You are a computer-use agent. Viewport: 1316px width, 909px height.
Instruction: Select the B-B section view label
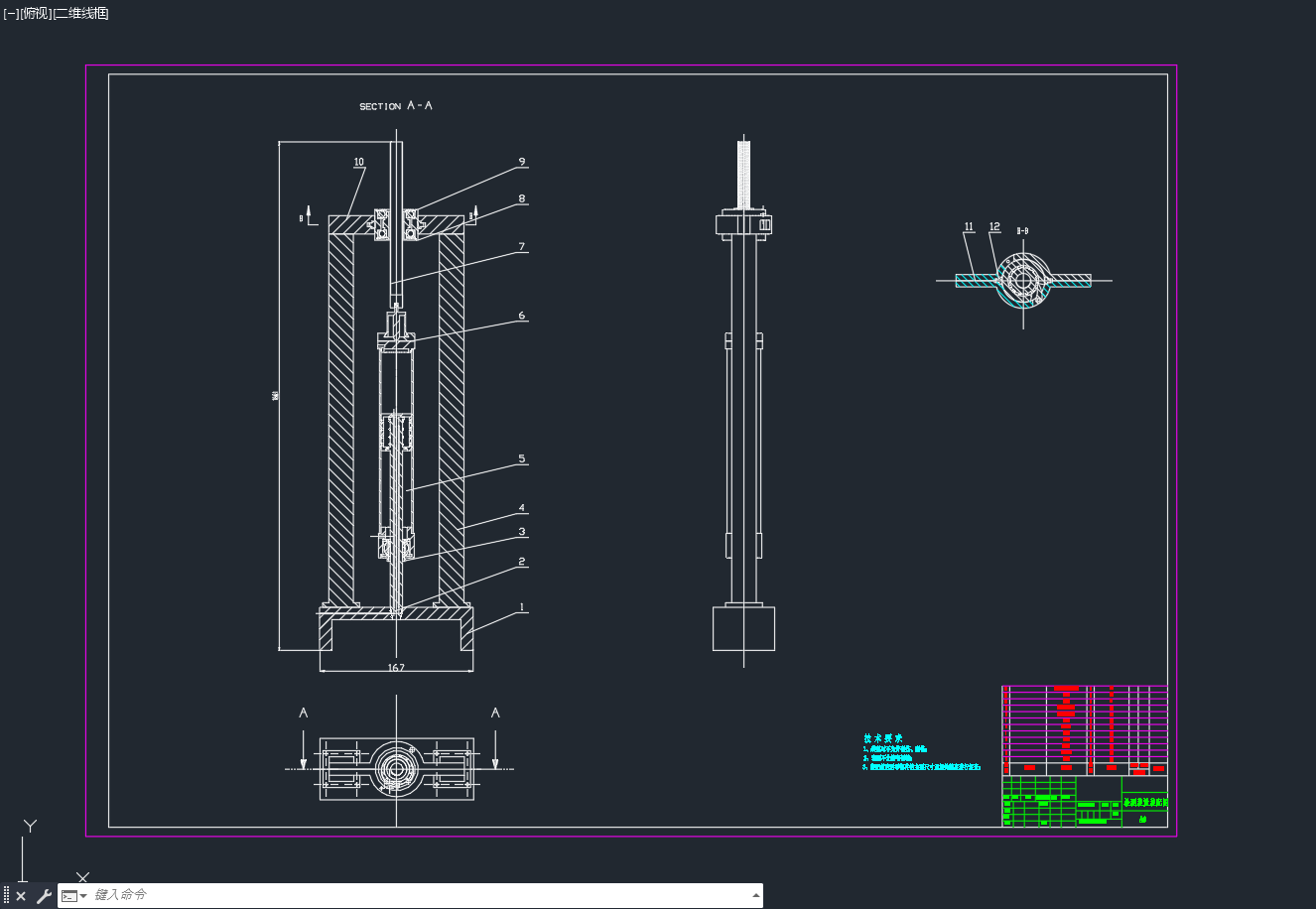pos(1022,231)
